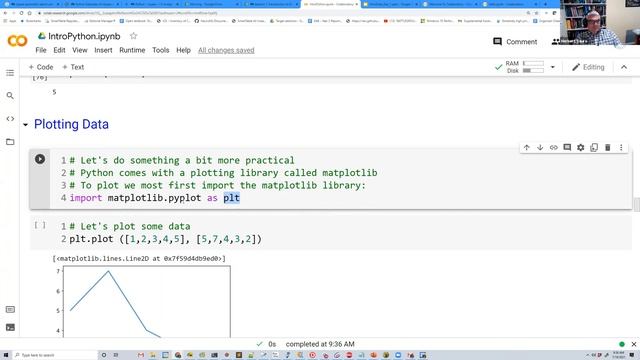The height and width of the screenshot is (360, 640).
Task: Open the File menu
Action: tap(41, 50)
